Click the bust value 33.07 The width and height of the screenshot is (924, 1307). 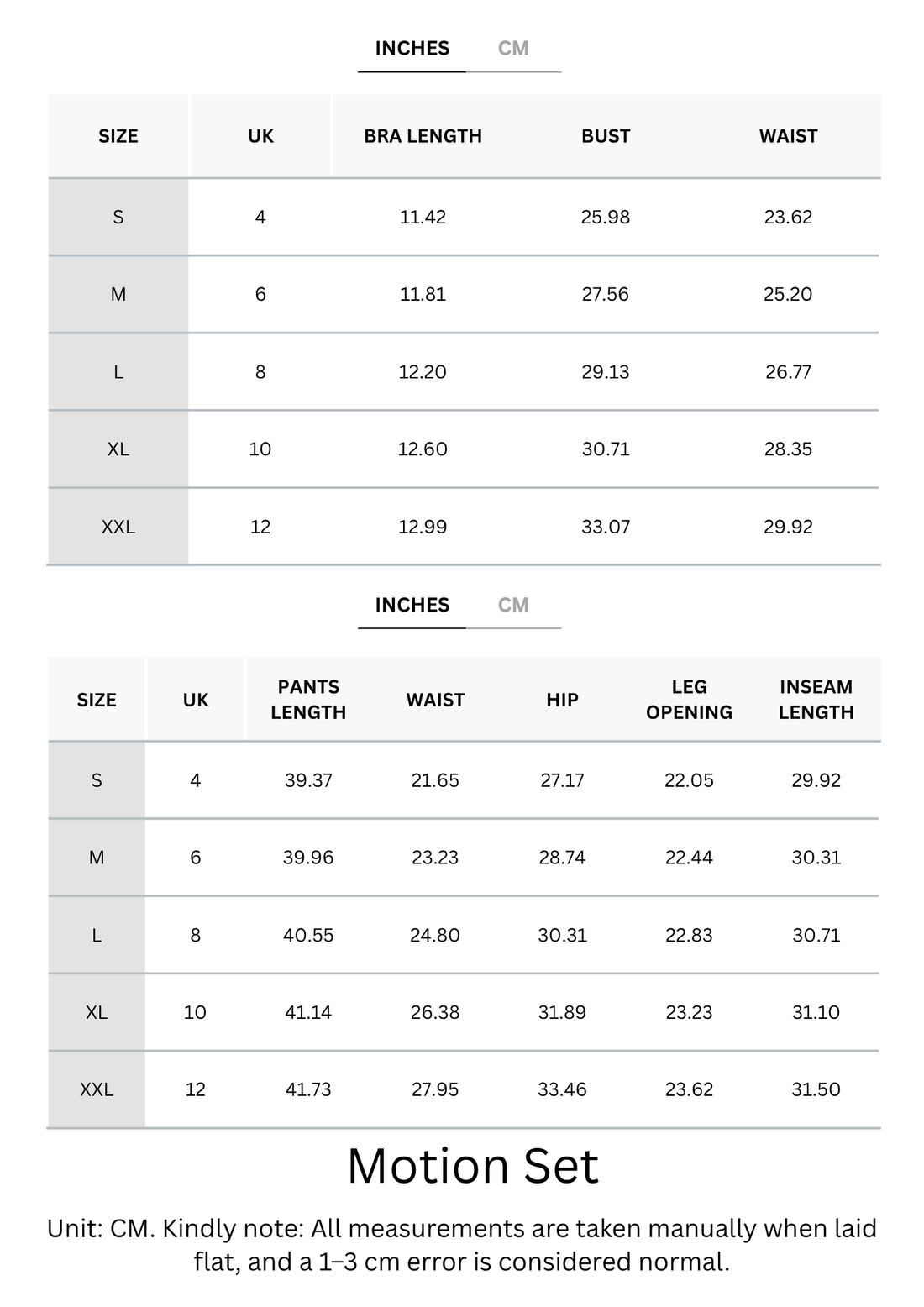tap(606, 527)
